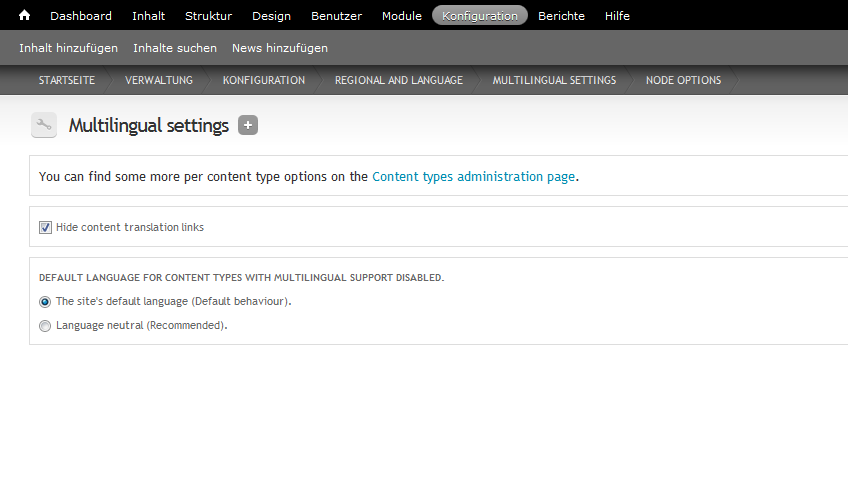Toggle Hide content translation links checkbox

[x=45, y=227]
